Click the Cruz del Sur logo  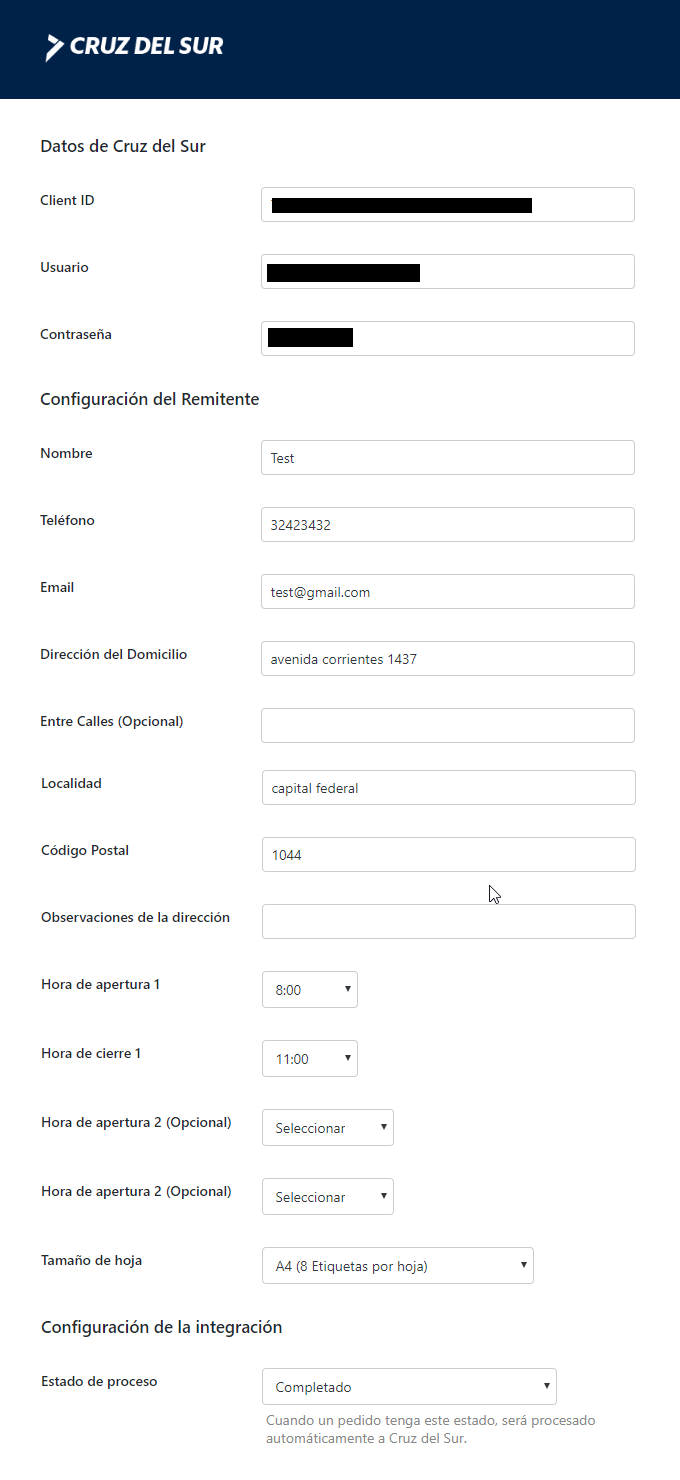pos(135,46)
